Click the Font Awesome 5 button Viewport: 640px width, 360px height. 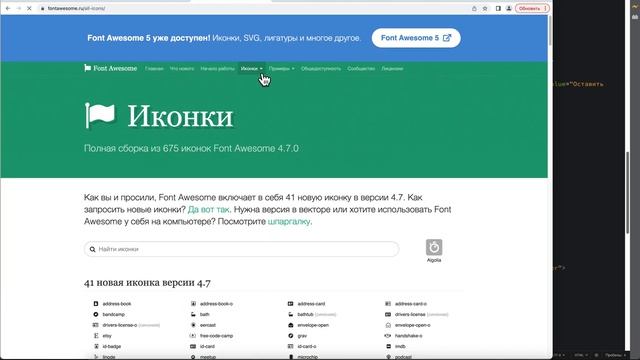416,38
